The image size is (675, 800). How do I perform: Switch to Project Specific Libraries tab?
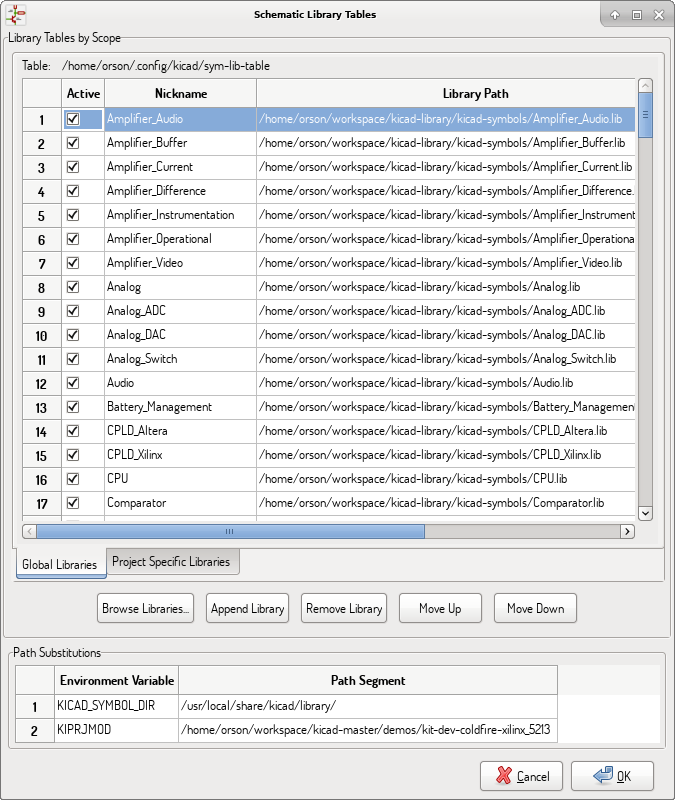coord(171,562)
